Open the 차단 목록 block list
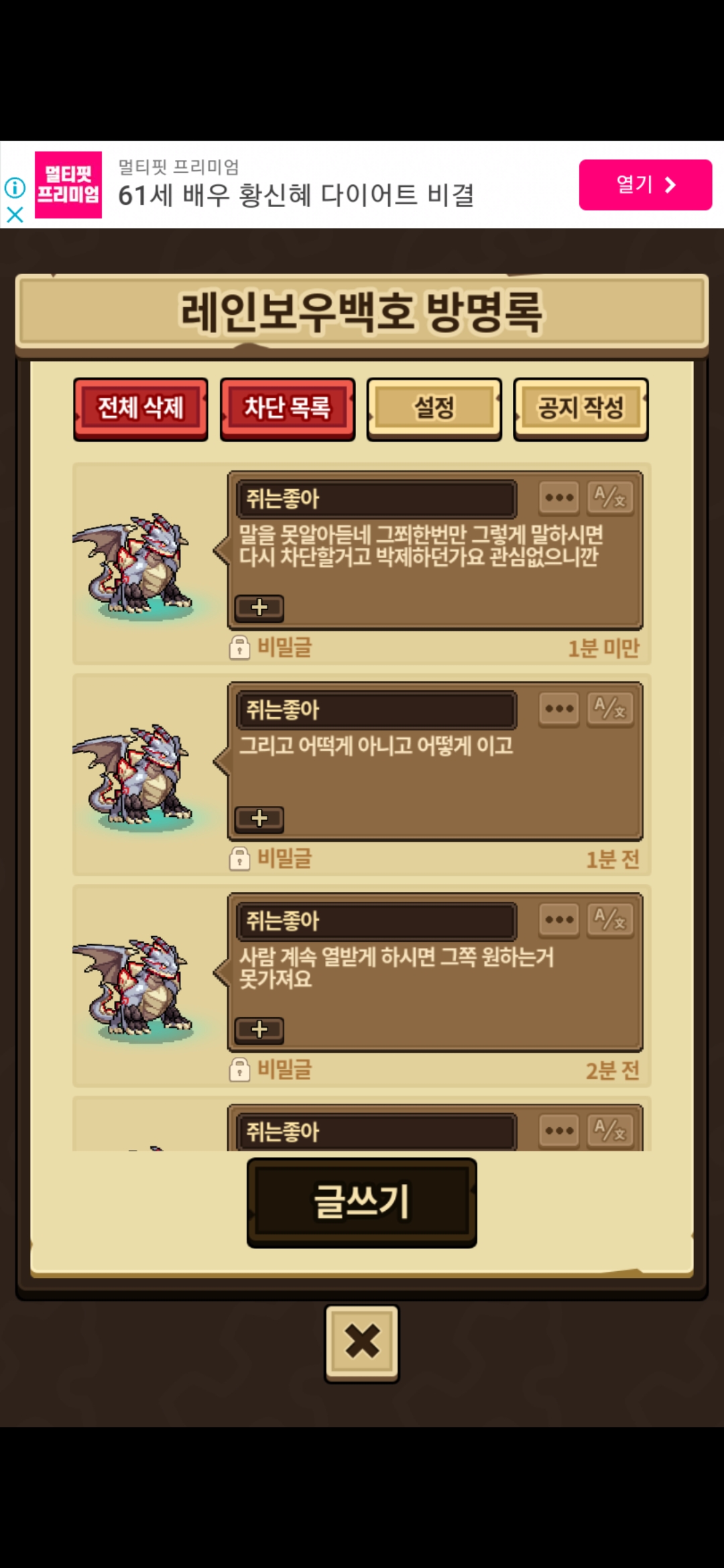 pyautogui.click(x=288, y=409)
